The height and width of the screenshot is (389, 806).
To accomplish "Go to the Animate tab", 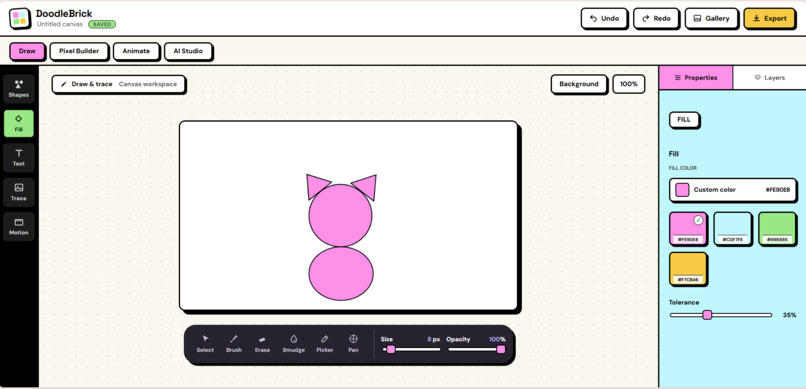I will click(136, 51).
